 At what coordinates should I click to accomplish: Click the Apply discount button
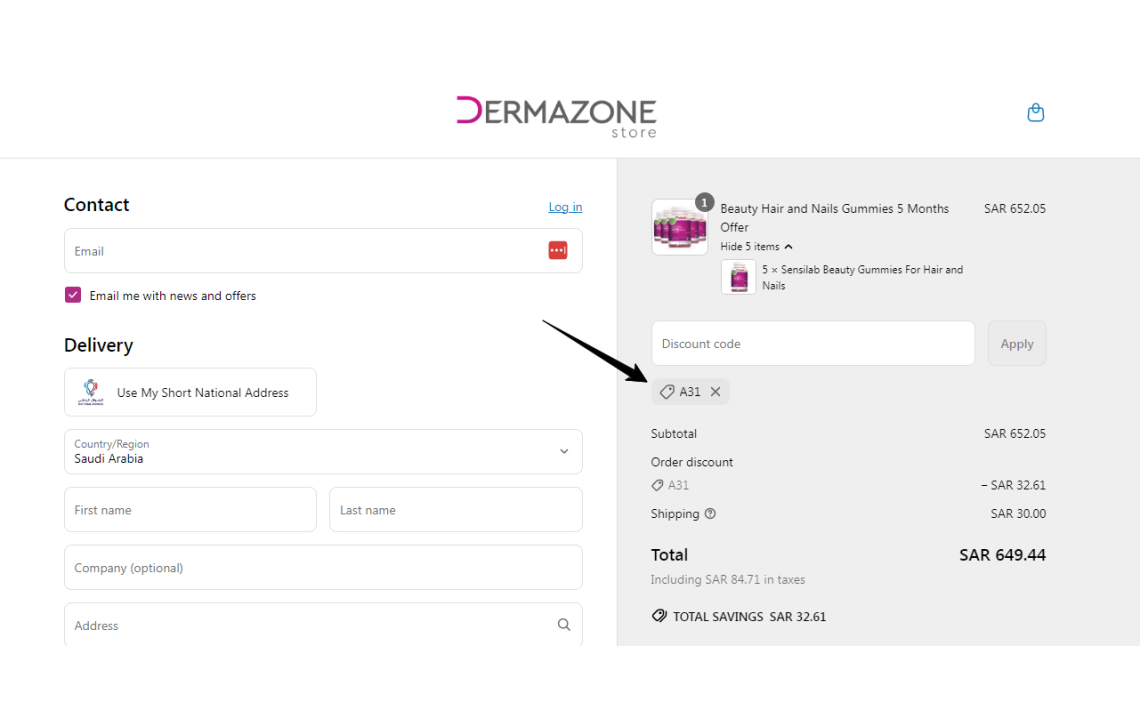coord(1016,343)
